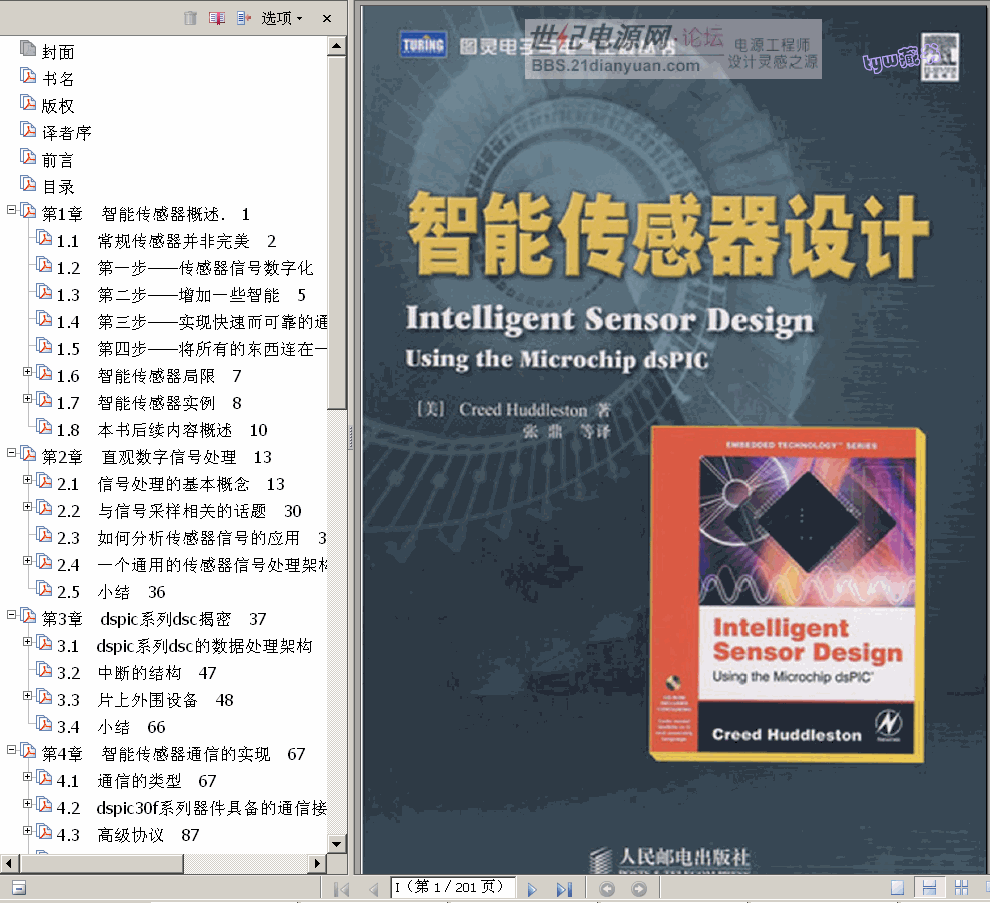990x903 pixels.
Task: Close the bookmarks panel with X
Action: click(327, 18)
